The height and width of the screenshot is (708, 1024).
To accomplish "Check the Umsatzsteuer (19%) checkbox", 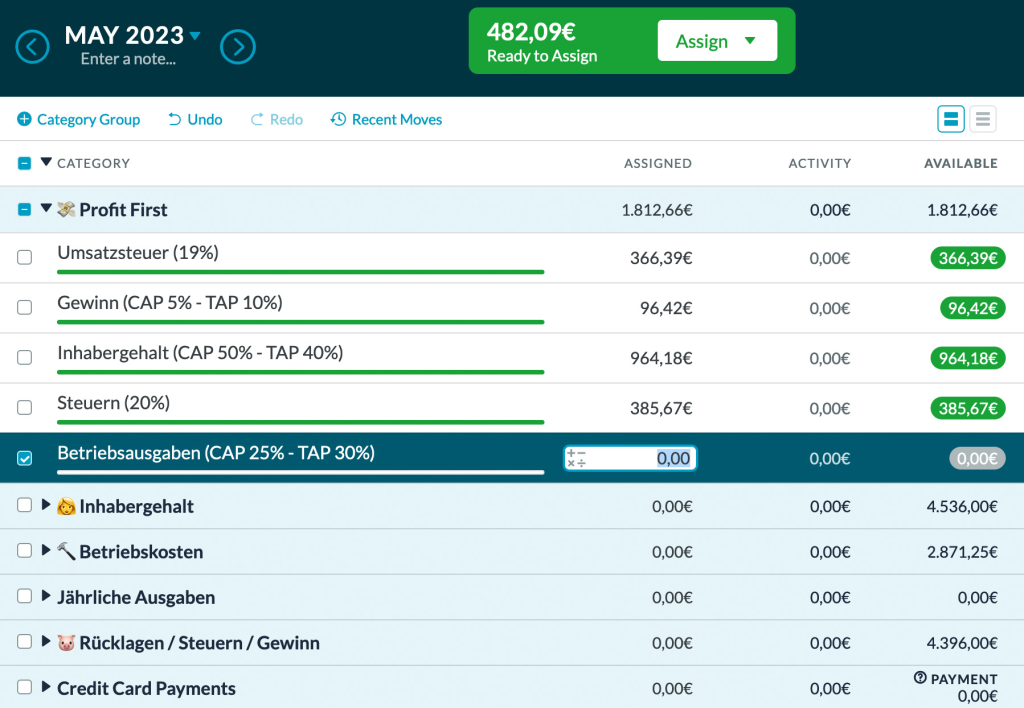I will (25, 258).
